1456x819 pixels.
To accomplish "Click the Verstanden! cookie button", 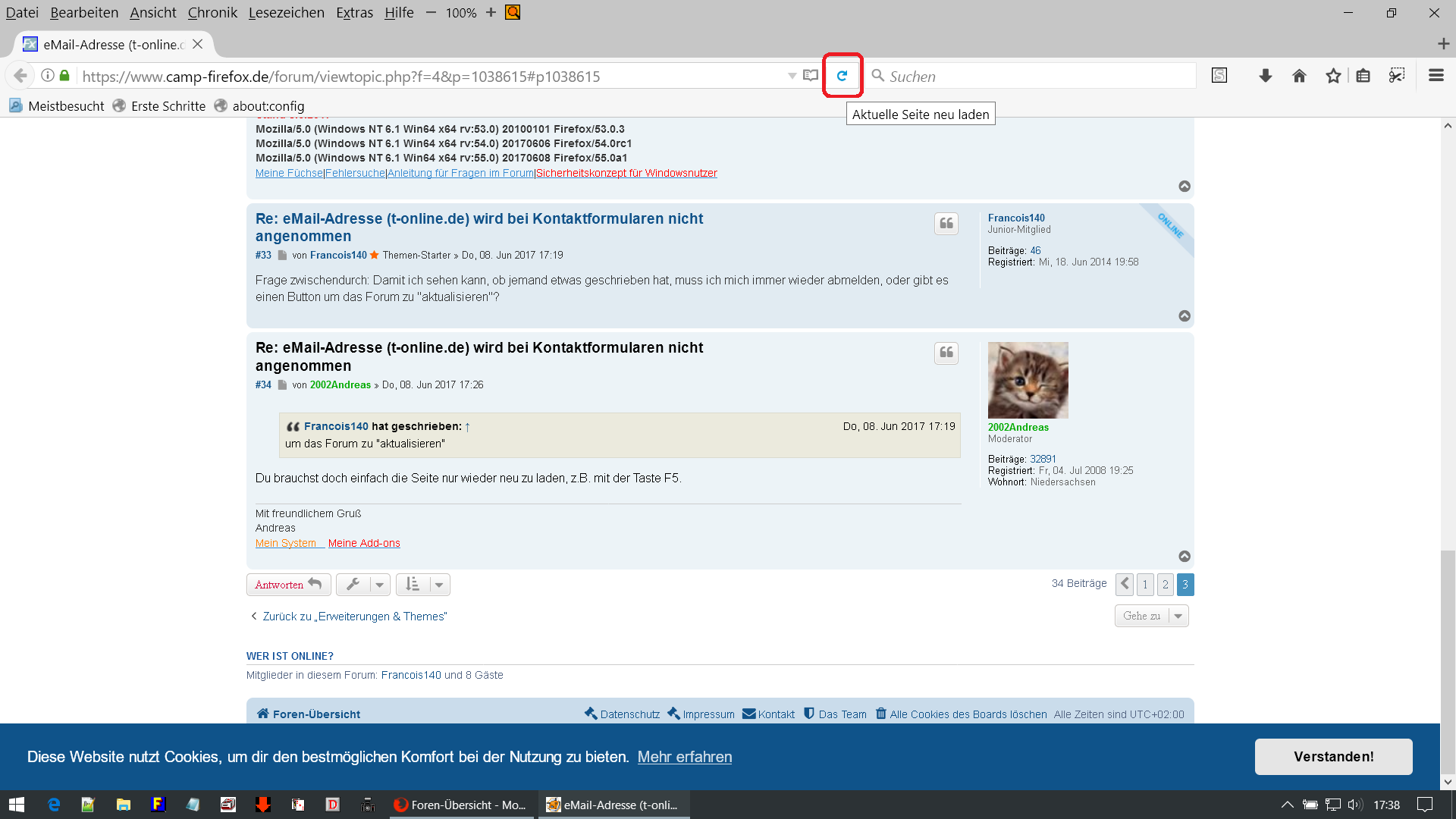I will (x=1333, y=757).
